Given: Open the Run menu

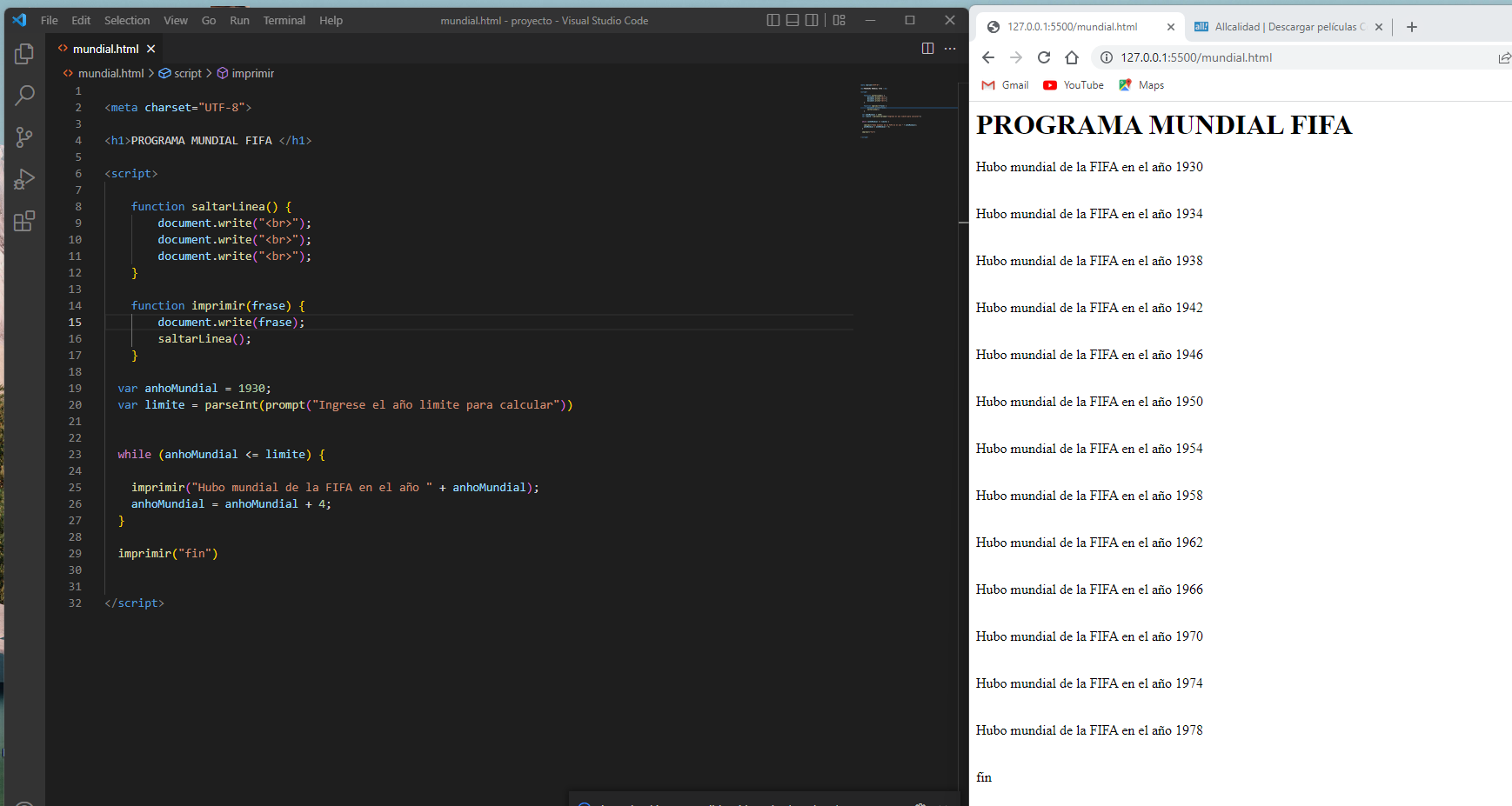Looking at the screenshot, I should click(x=239, y=20).
